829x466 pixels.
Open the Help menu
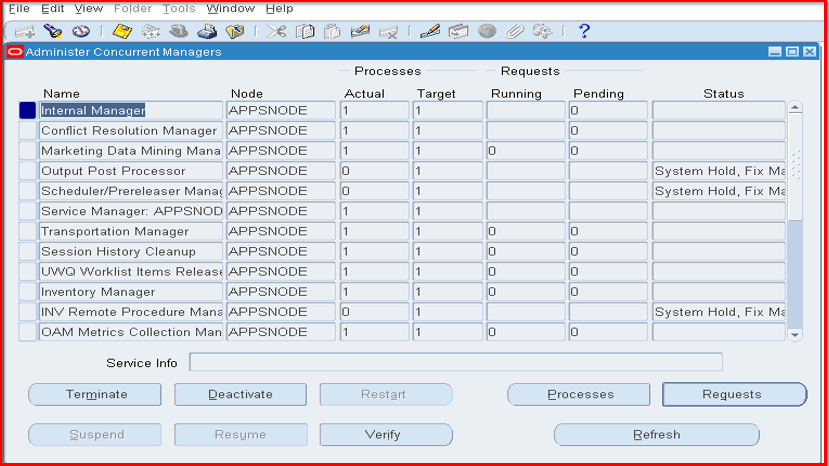coord(279,8)
